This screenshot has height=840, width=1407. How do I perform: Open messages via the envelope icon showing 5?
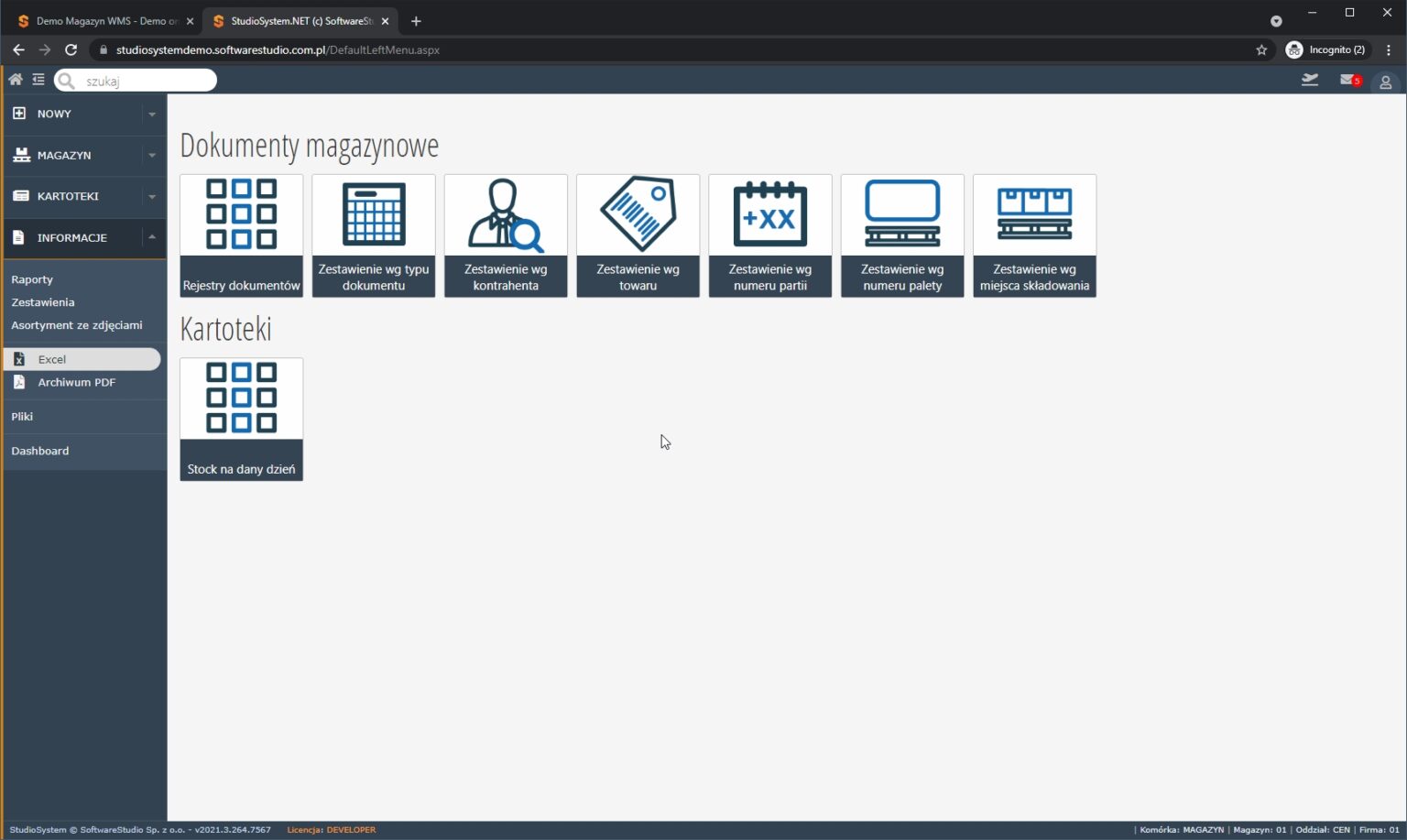(x=1347, y=81)
